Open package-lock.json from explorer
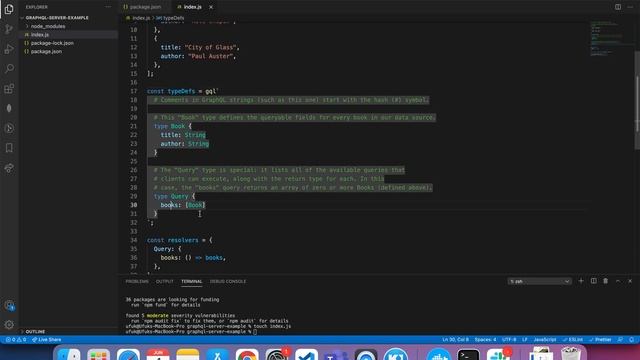Screen dimensions: 640x360 (x=52, y=43)
